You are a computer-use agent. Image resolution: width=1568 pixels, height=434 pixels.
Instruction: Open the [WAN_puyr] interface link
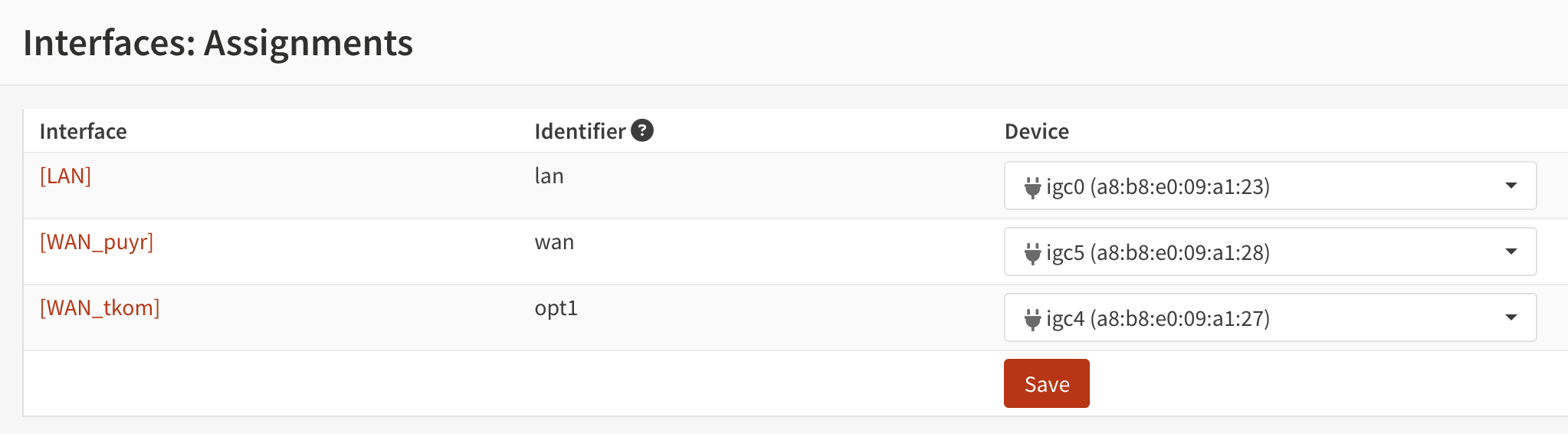pos(97,242)
